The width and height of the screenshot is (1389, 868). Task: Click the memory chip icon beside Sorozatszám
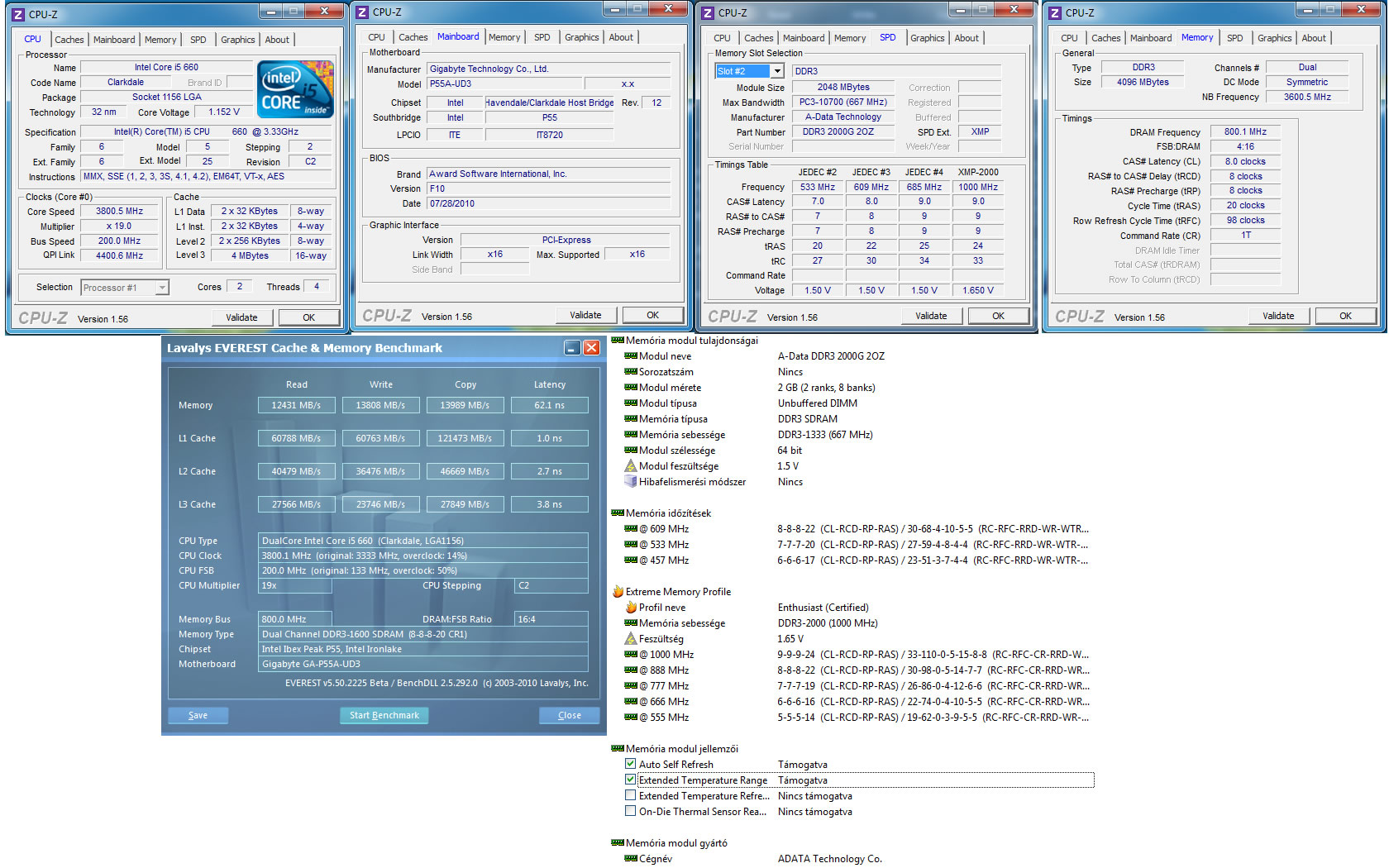631,372
